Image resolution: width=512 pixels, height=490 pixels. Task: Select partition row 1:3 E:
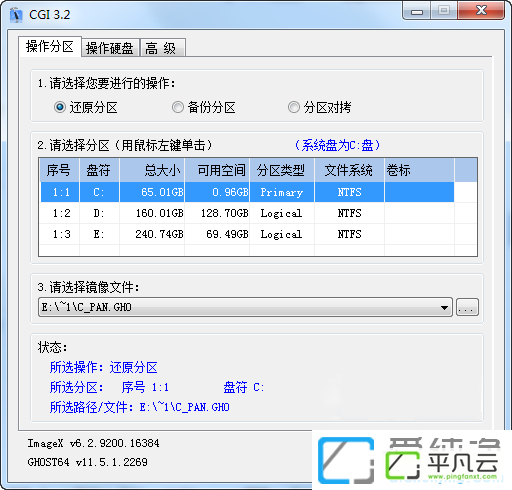point(247,234)
